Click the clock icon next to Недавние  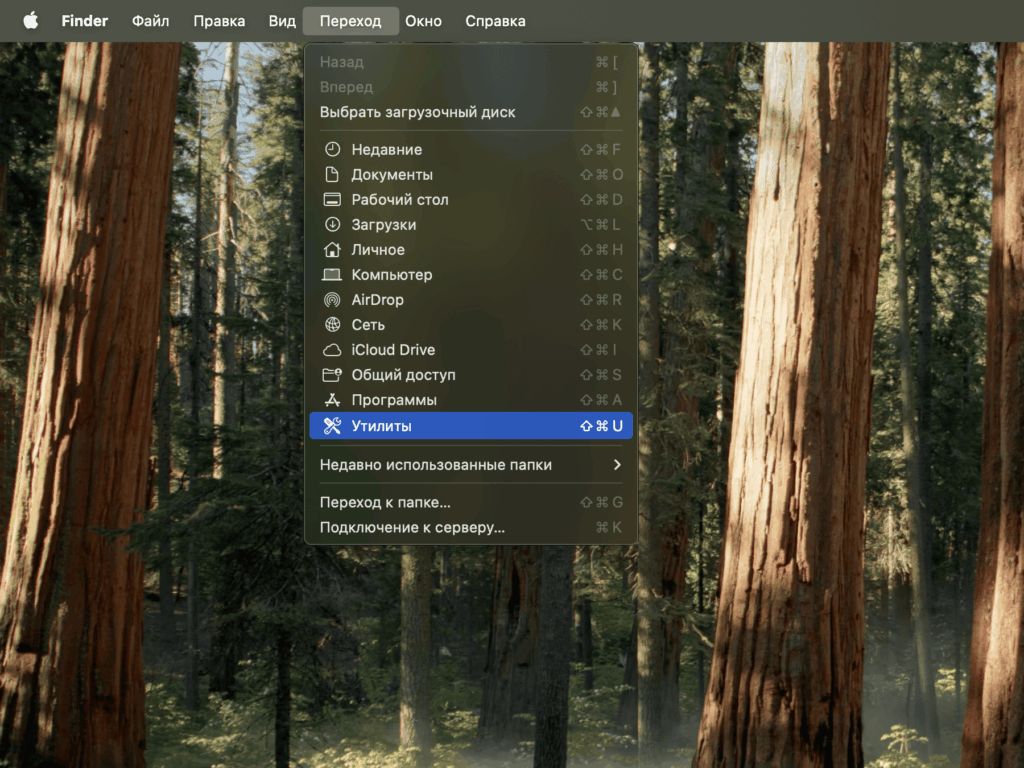(332, 150)
